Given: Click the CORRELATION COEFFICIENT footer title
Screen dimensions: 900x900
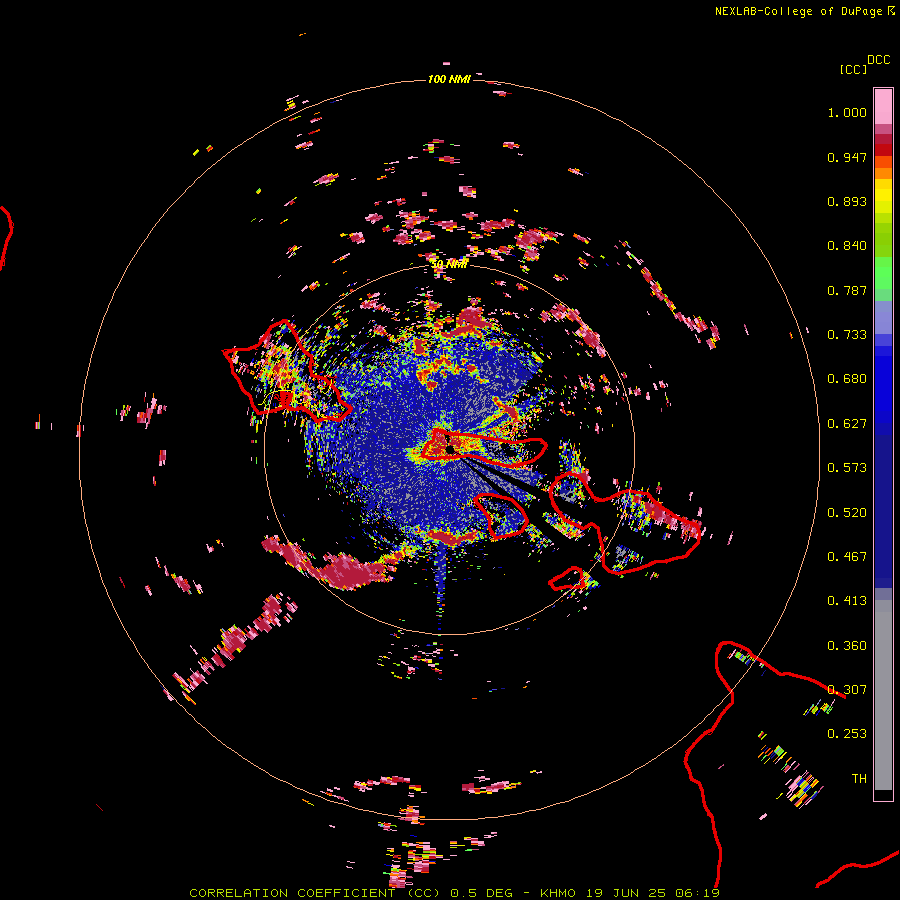Looking at the screenshot, I should pos(315,893).
